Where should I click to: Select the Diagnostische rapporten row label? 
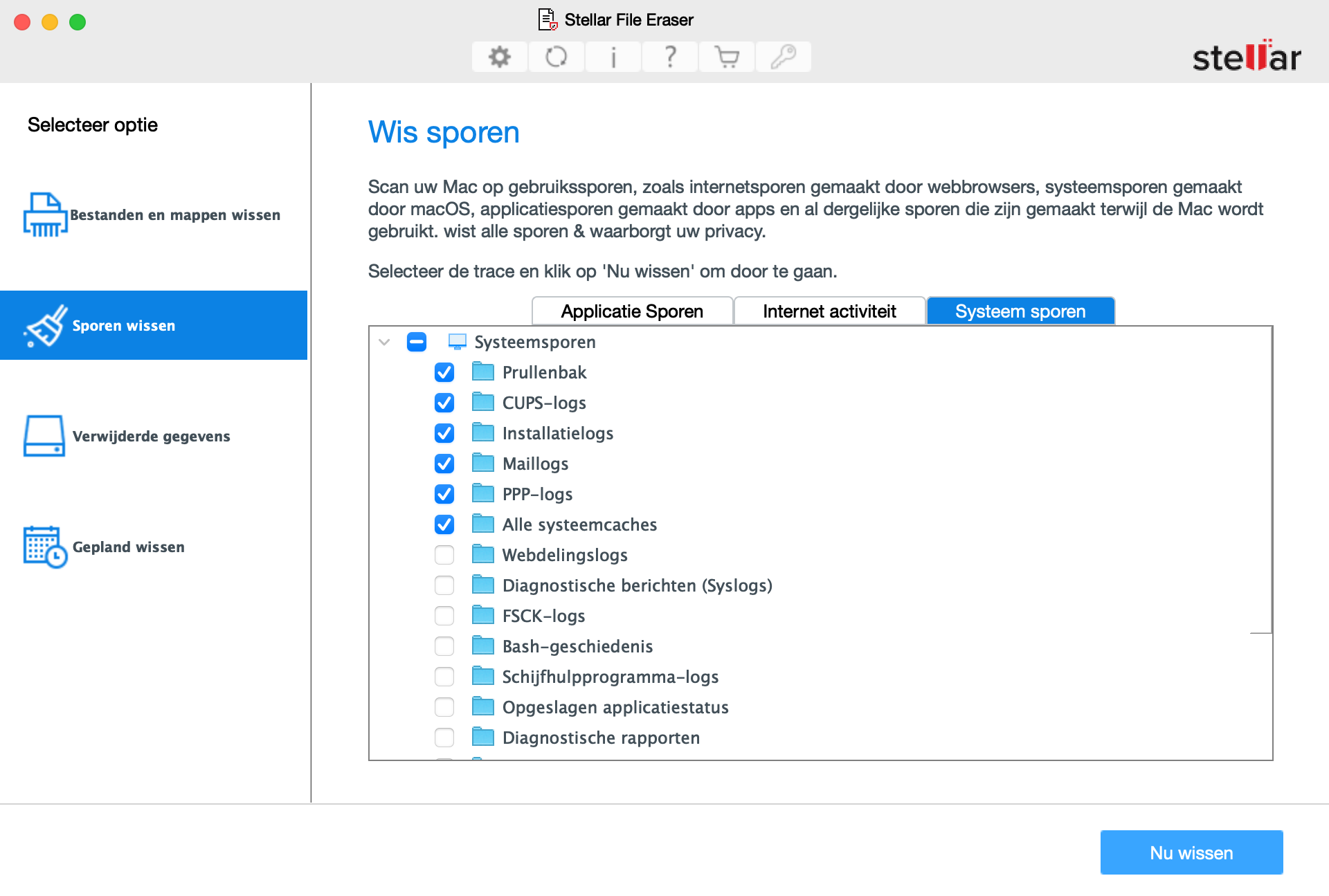(601, 738)
